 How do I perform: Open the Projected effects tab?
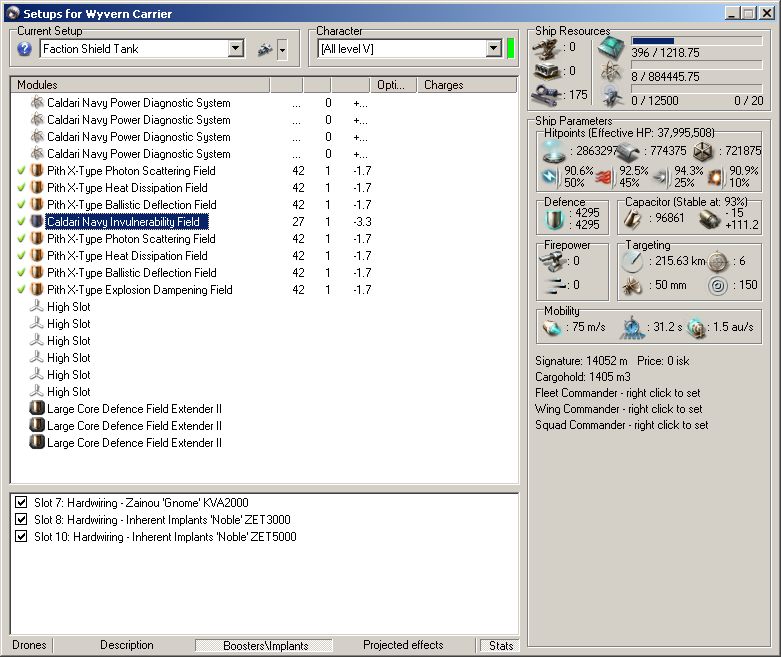(403, 645)
